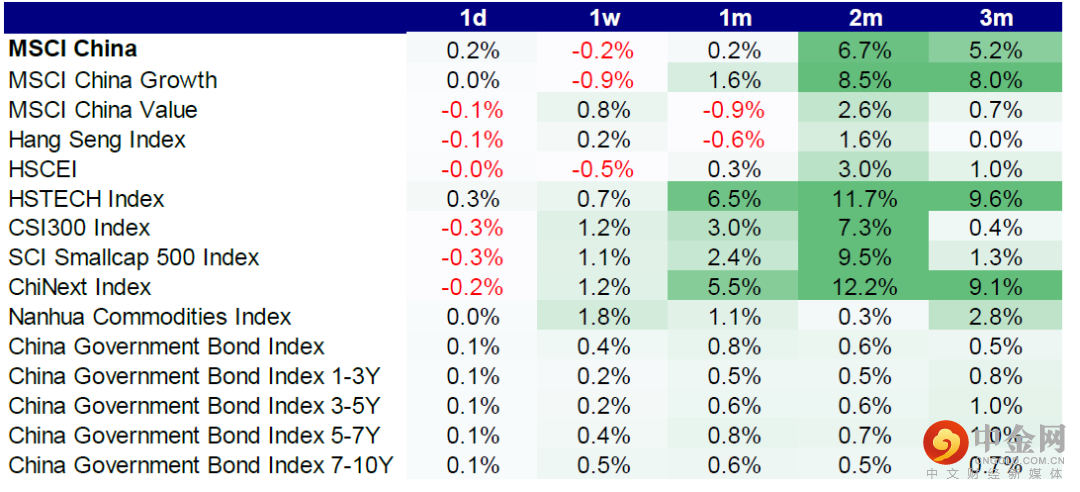
Task: Select the bold MSCI China row label
Action: pyautogui.click(x=73, y=49)
